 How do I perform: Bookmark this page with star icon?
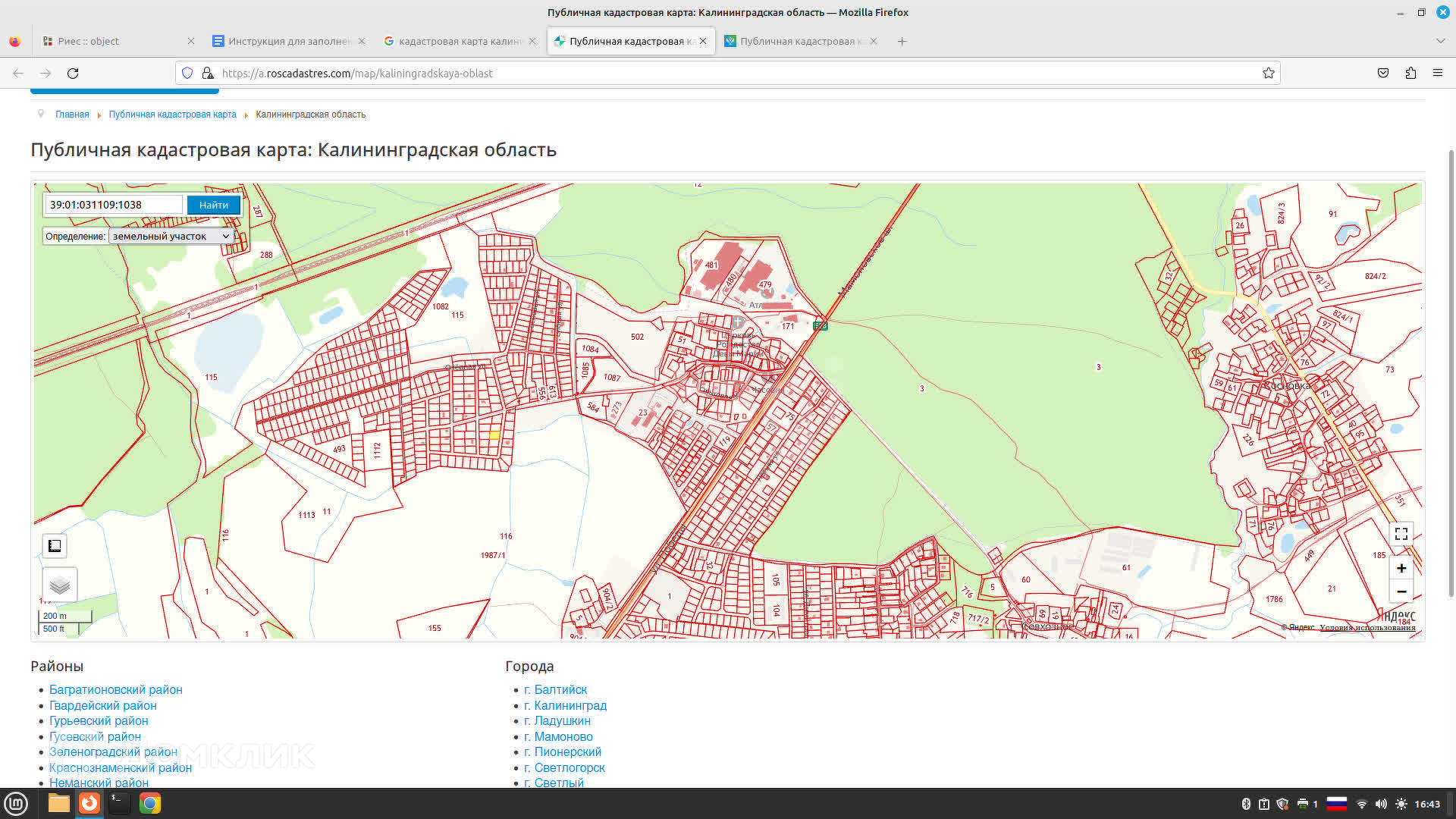pyautogui.click(x=1268, y=74)
